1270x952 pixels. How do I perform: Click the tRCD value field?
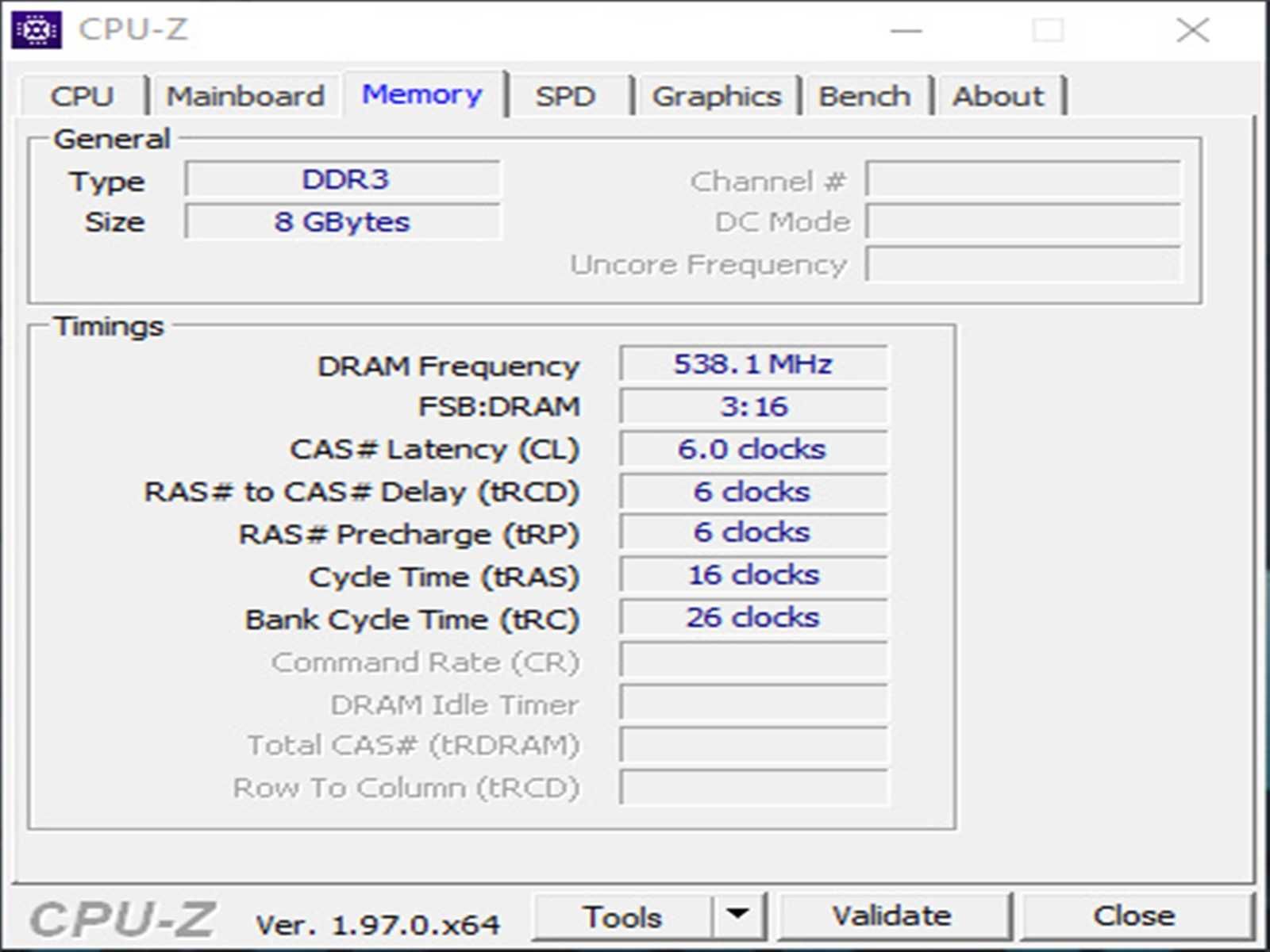click(x=753, y=492)
